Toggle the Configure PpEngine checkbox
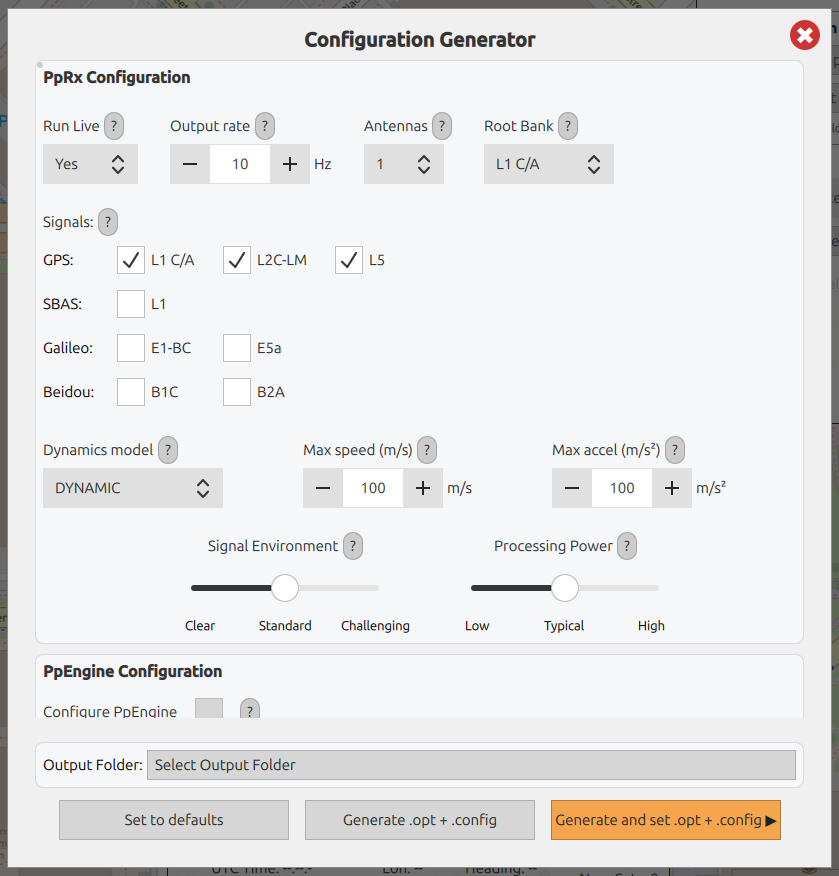The width and height of the screenshot is (839, 876). (209, 708)
